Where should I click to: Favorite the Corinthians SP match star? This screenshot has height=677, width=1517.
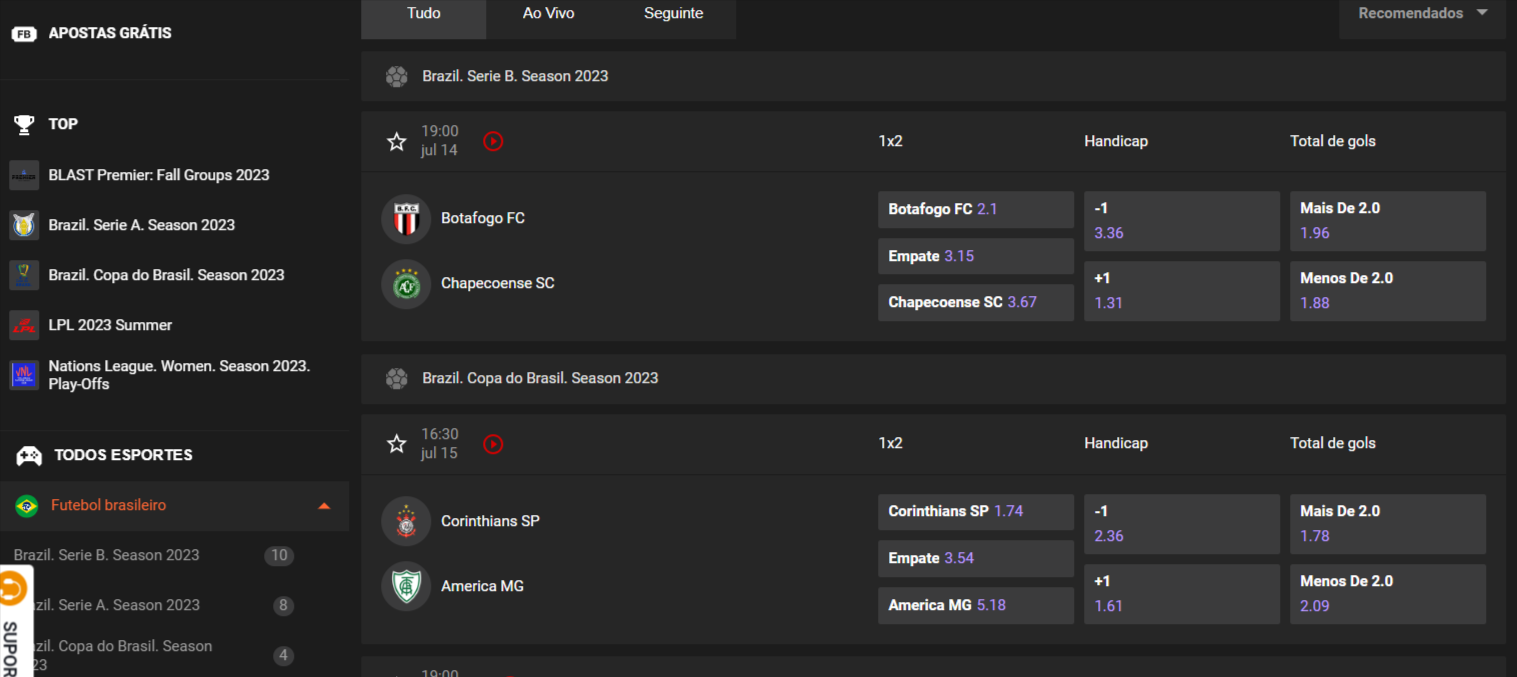tap(397, 444)
